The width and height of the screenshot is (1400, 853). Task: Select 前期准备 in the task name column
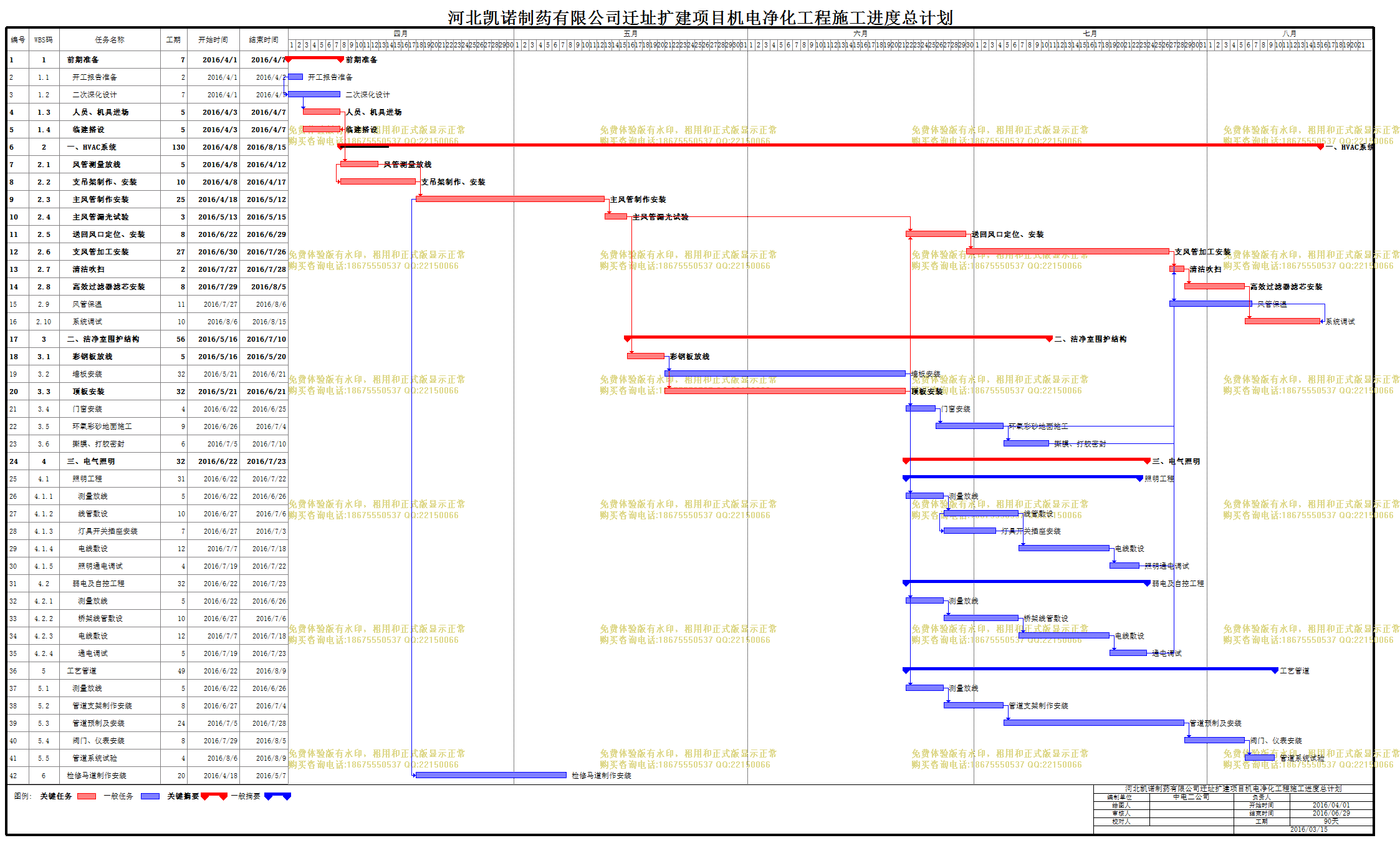(x=83, y=60)
